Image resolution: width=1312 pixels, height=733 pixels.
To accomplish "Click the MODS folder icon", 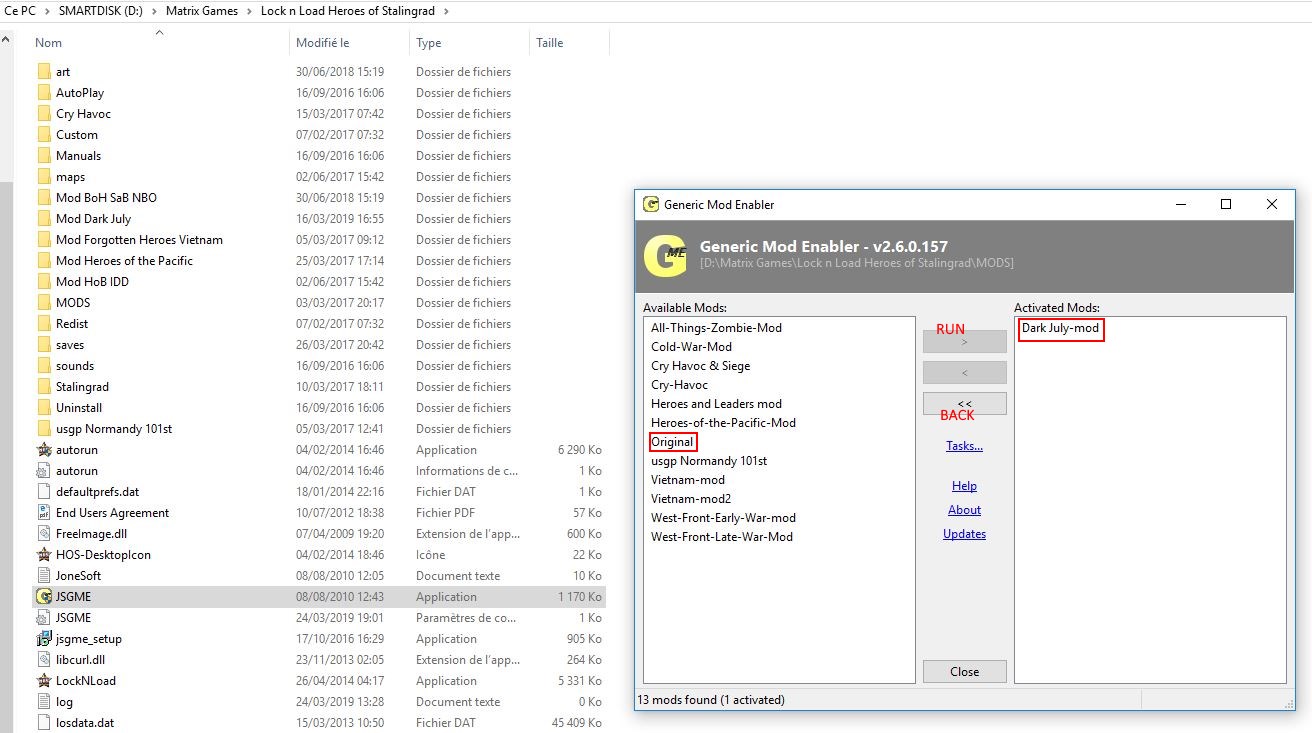I will click(43, 302).
